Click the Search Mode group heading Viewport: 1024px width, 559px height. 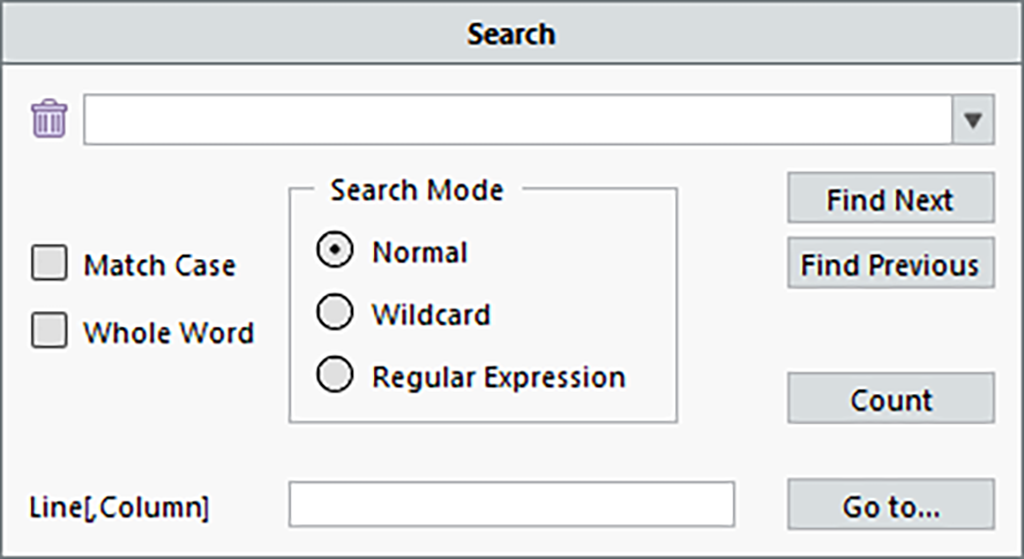pyautogui.click(x=417, y=189)
